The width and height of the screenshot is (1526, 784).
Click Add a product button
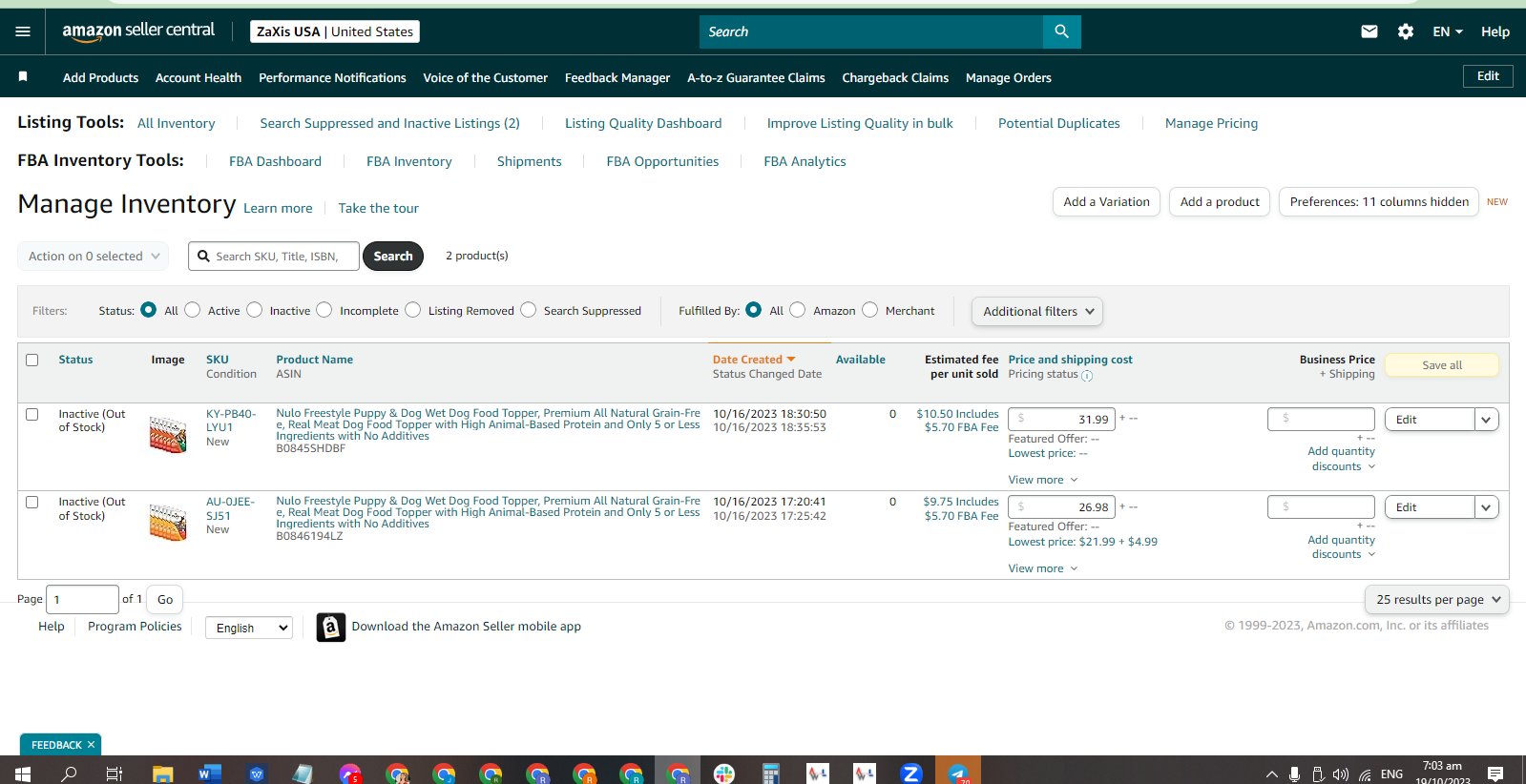[x=1220, y=201]
